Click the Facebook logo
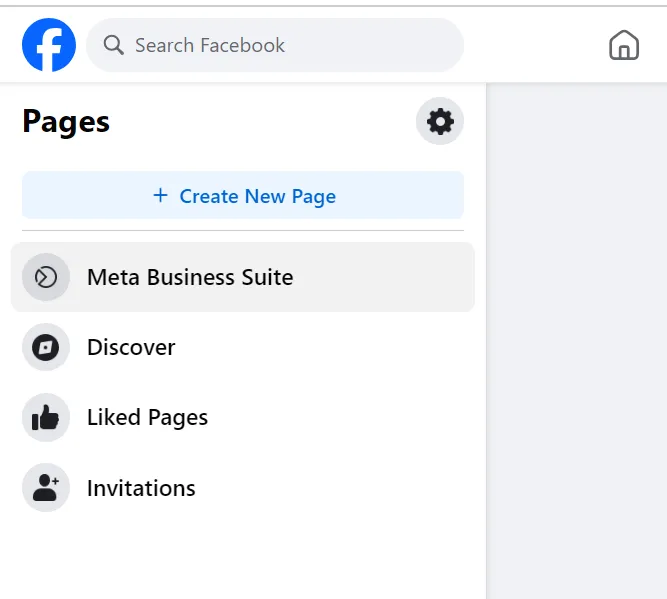The height and width of the screenshot is (599, 667). point(49,45)
